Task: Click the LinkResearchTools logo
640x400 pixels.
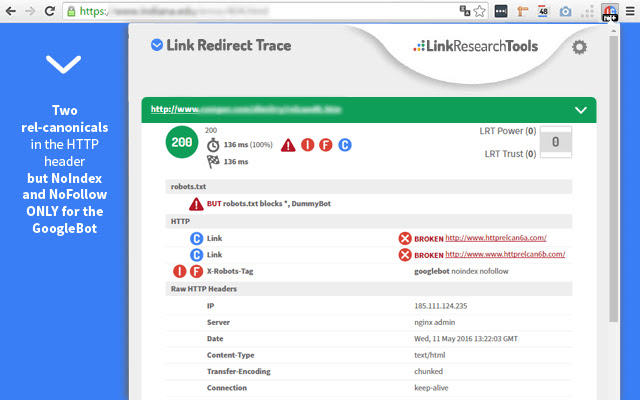Action: point(475,46)
